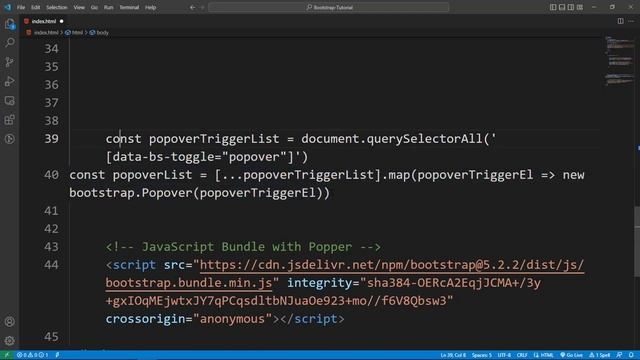Click the Go Back arrow

tap(192, 7)
